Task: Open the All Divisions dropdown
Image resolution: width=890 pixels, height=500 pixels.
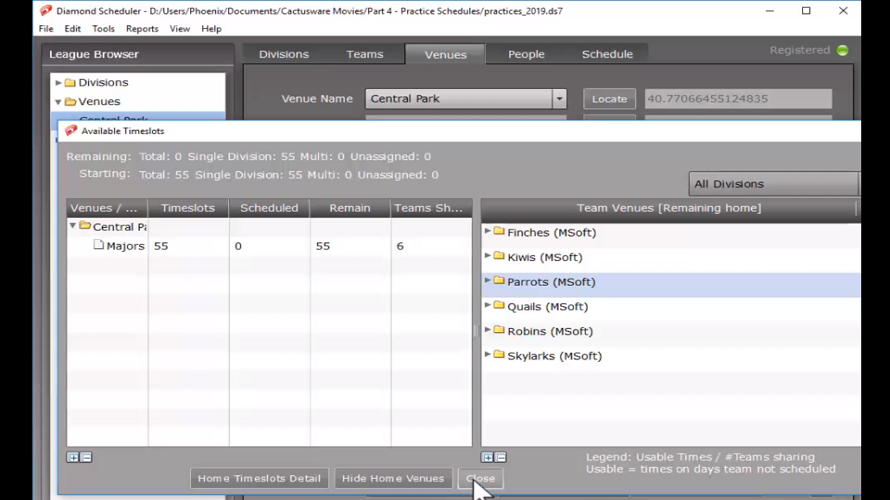Action: [773, 184]
